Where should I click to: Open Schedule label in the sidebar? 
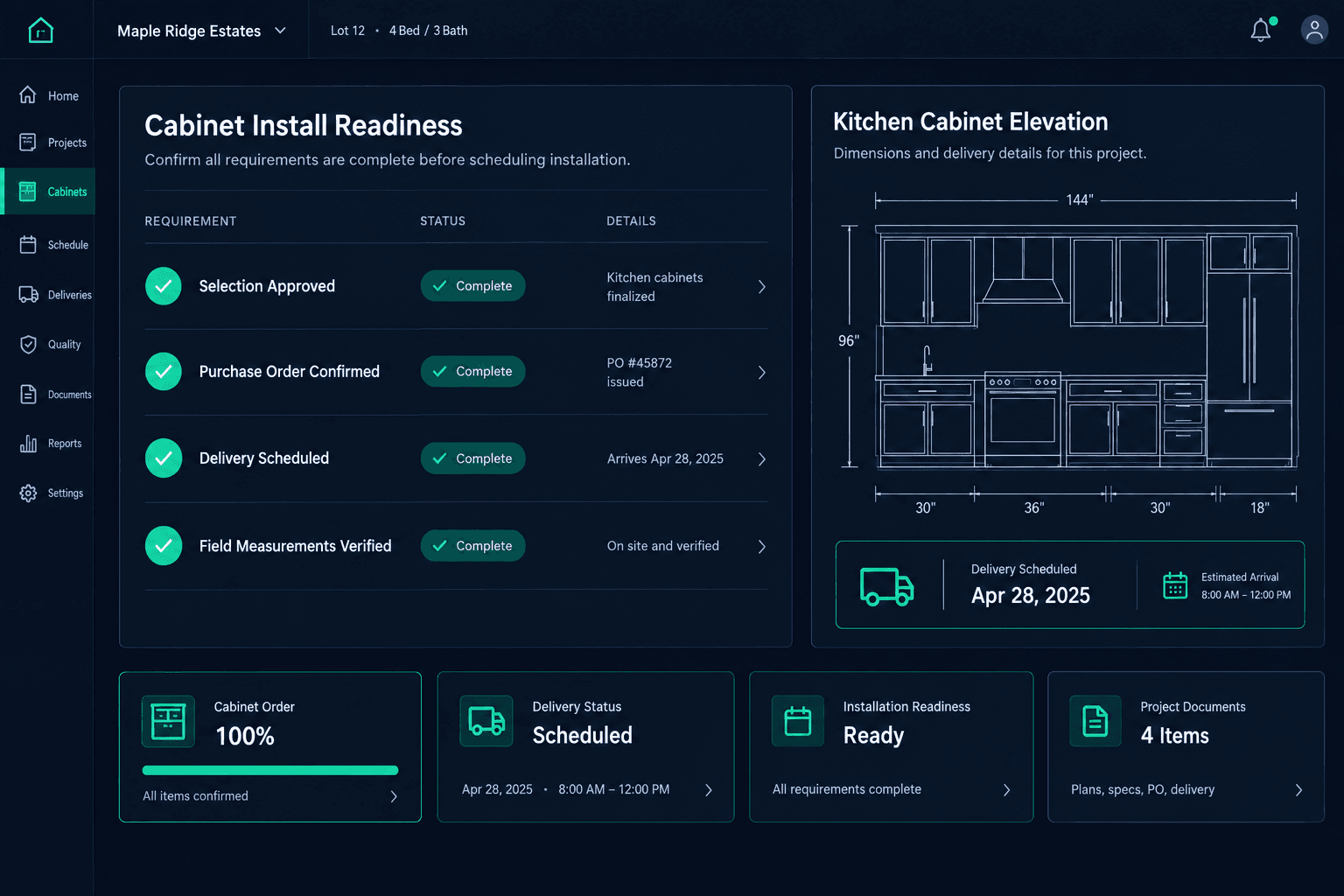click(x=68, y=245)
